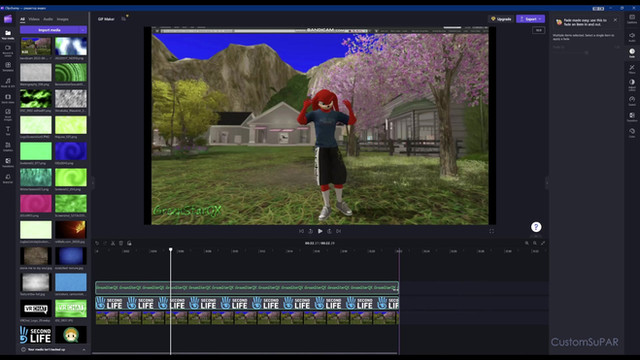
Task: Open the aspect ratio 16:9 selector
Action: coord(539,30)
